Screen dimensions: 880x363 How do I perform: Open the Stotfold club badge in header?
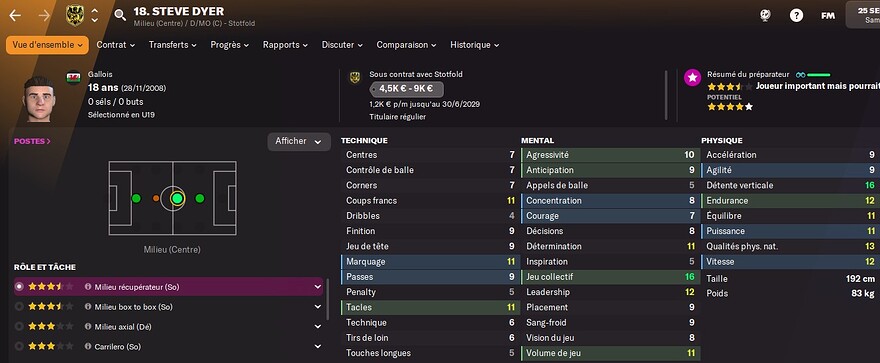click(75, 15)
